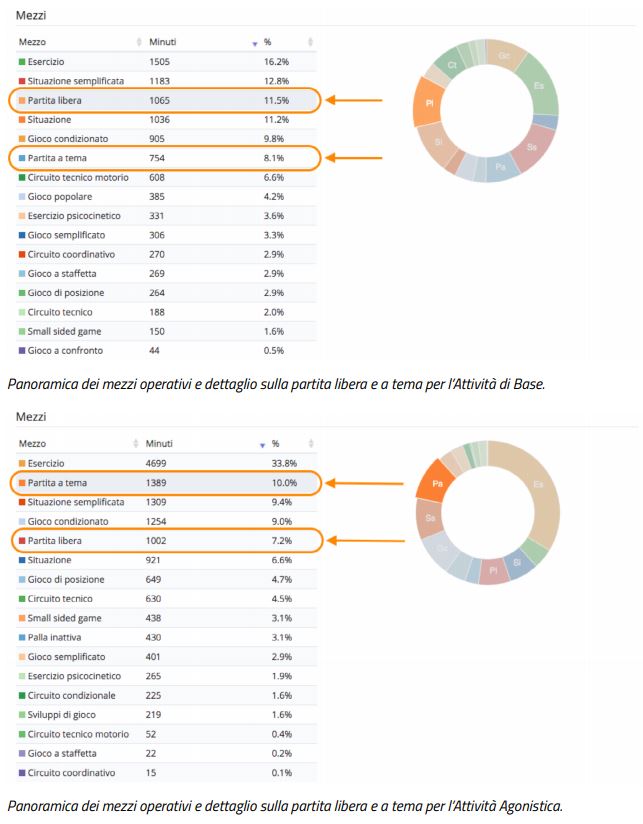Click the large tan Es segment of bottom donut
The image size is (643, 824).
pyautogui.click(x=538, y=484)
